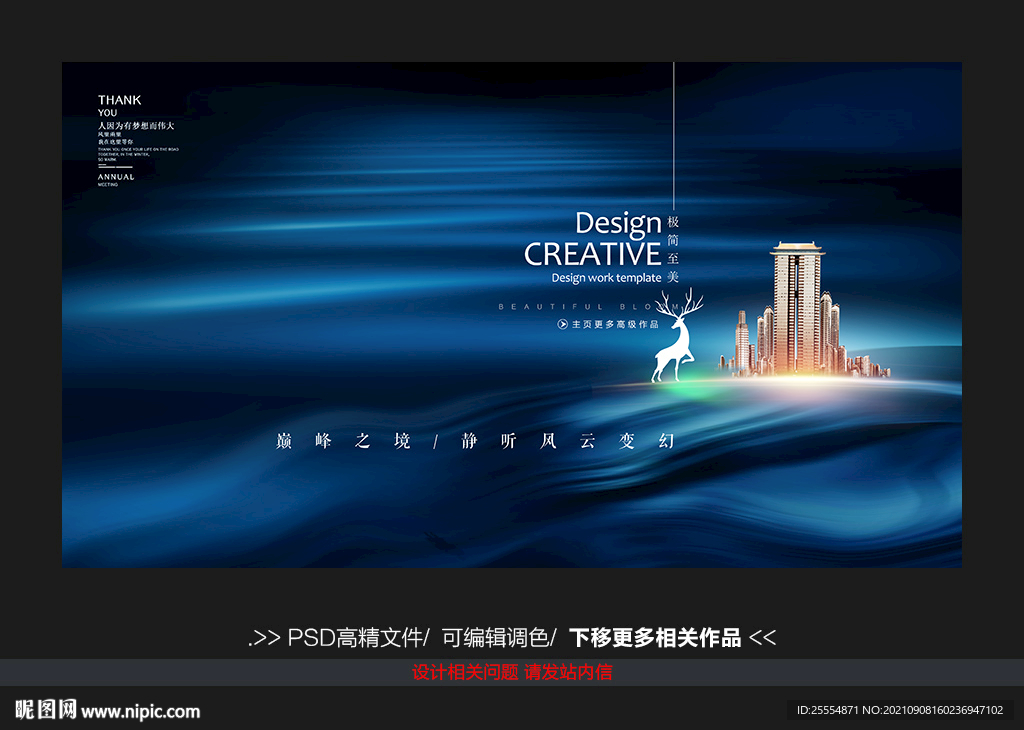Screen dimensions: 1024x730
Task: Click the '>>' arrows before PSD高精文件
Action: coord(265,638)
